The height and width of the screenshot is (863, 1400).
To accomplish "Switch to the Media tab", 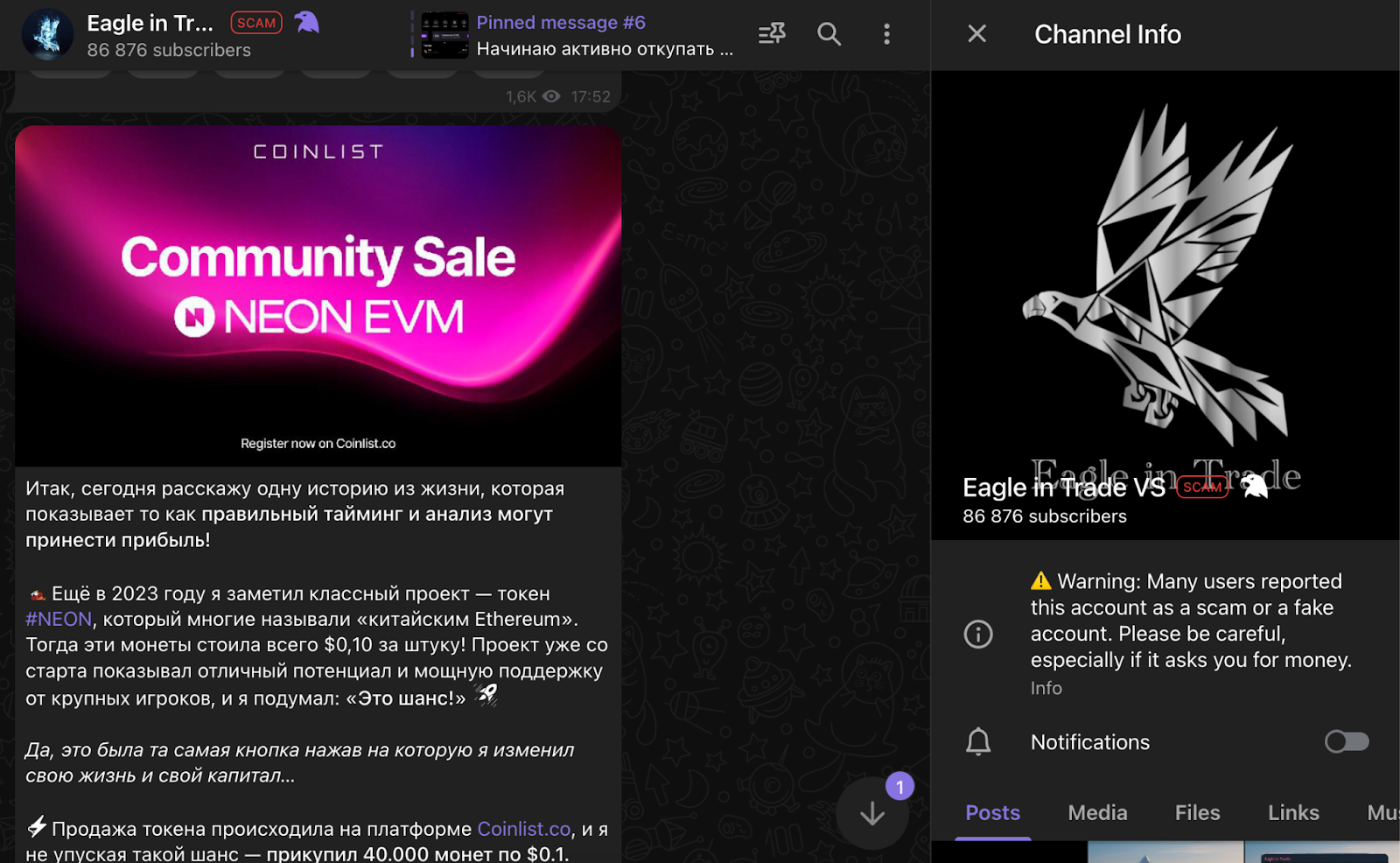I will [x=1097, y=813].
